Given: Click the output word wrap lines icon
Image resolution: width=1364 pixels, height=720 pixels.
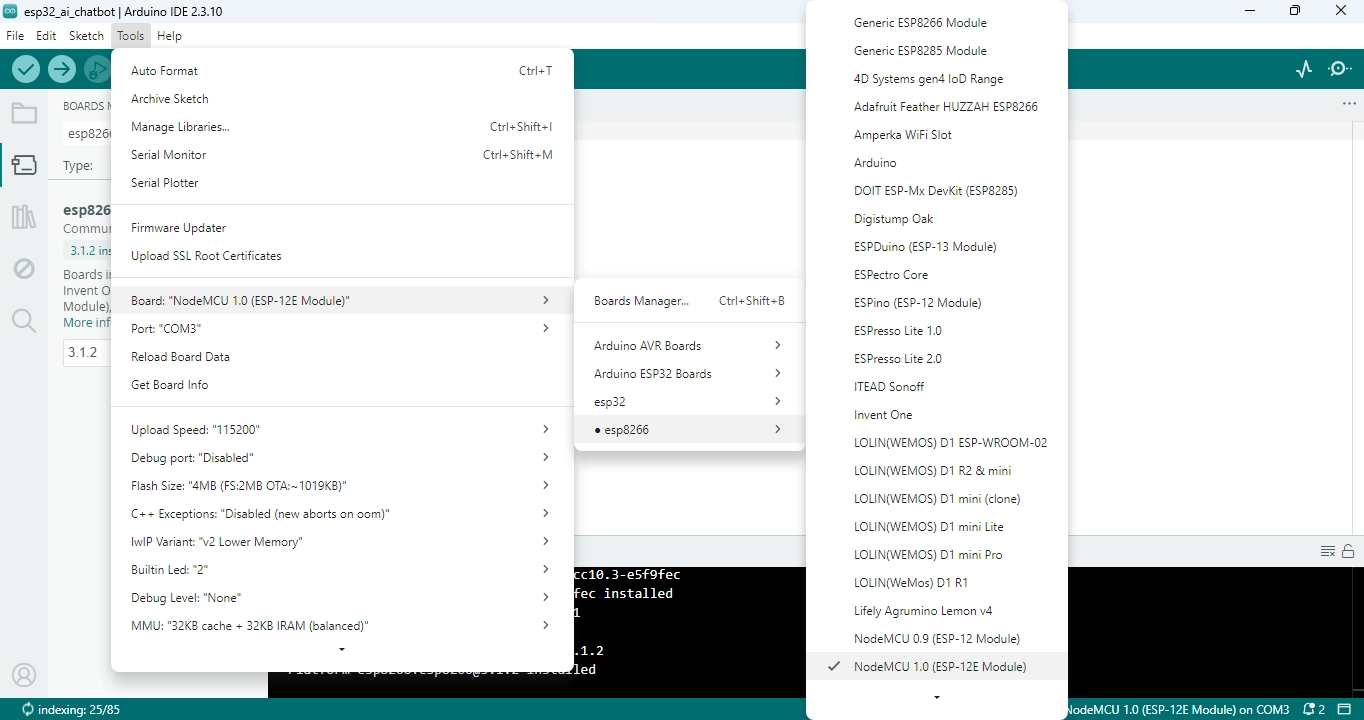Looking at the screenshot, I should [x=1328, y=551].
